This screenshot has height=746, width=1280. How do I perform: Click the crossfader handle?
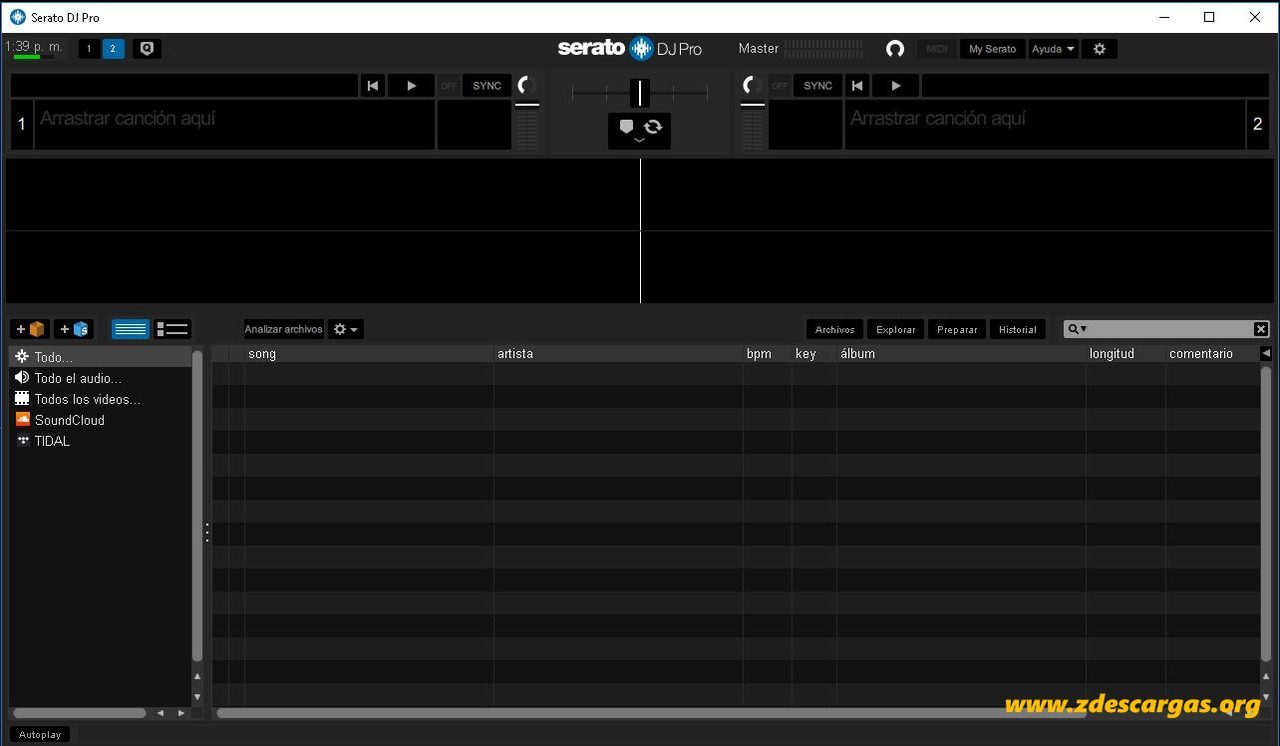640,93
